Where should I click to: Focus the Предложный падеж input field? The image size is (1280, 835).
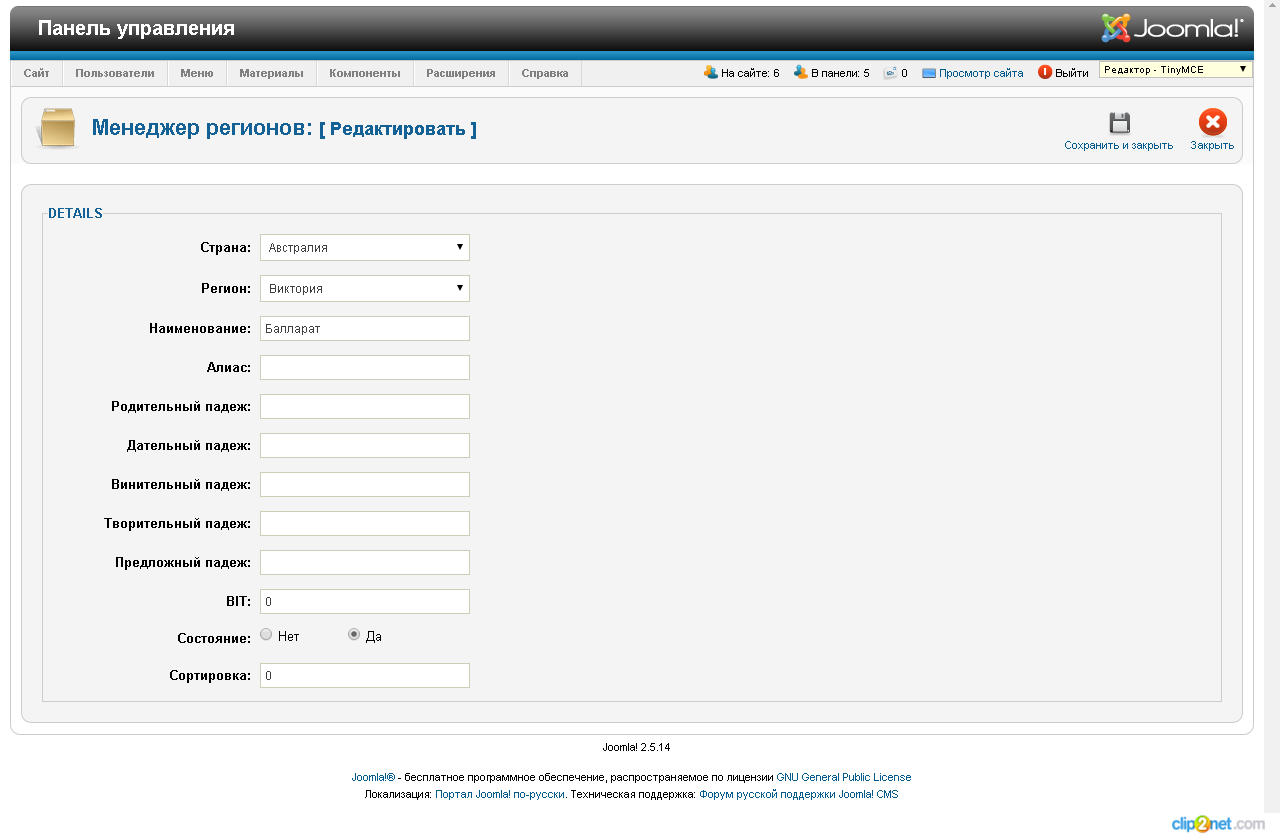tap(365, 562)
